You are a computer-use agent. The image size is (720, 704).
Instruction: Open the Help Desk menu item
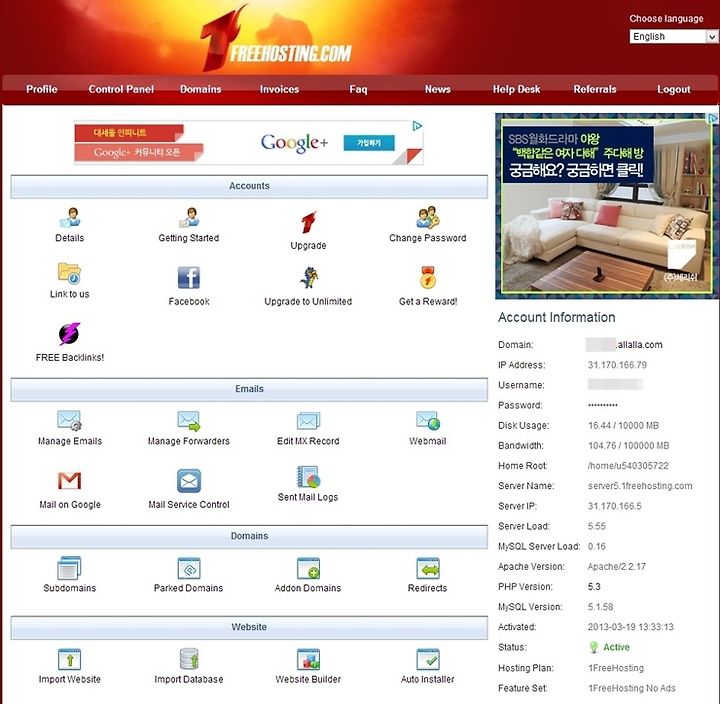tap(516, 89)
